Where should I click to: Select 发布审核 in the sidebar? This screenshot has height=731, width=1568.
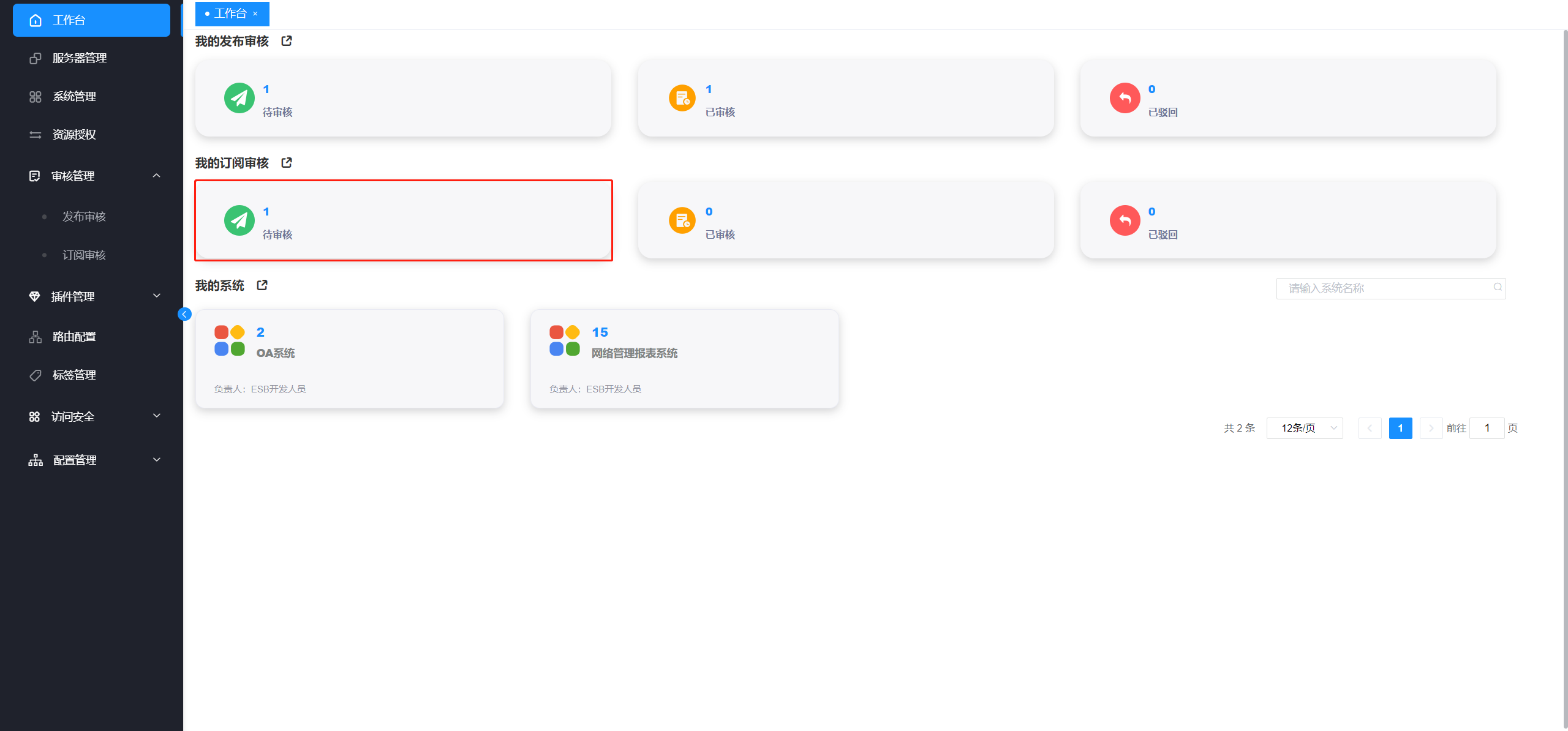tap(84, 217)
